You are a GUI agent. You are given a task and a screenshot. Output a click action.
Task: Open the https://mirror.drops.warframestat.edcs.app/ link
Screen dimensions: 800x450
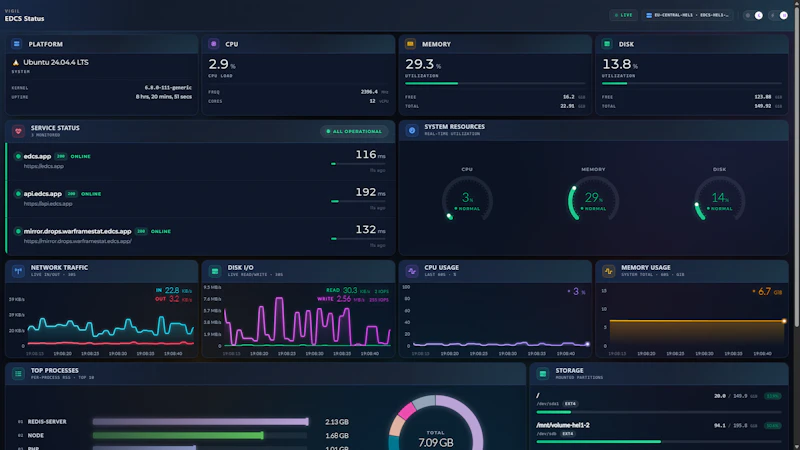78,241
